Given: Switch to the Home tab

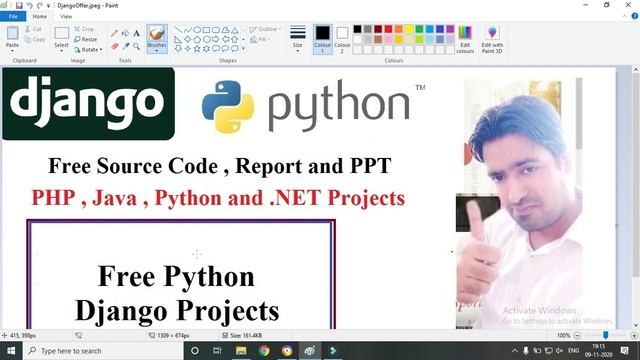Looking at the screenshot, I should pos(40,16).
